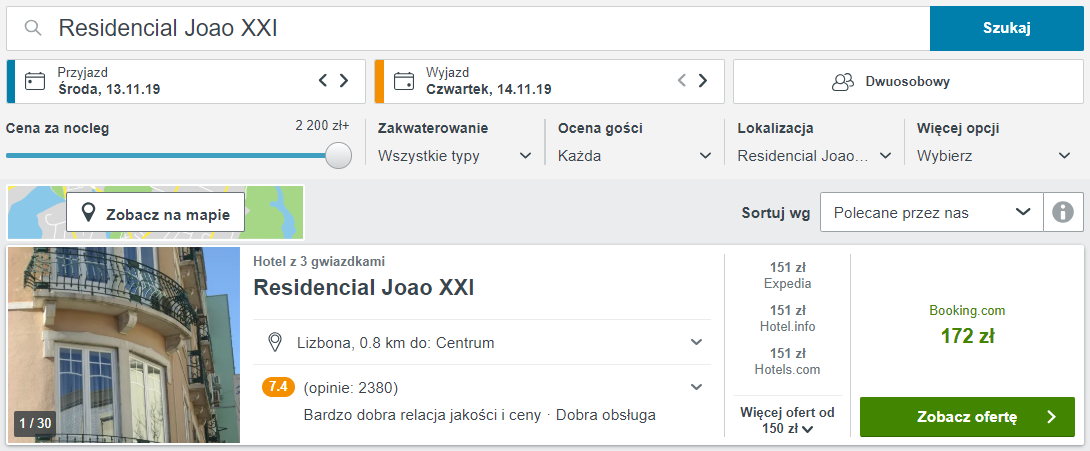Viewport: 1090px width, 451px height.
Task: Click the green Zobacz ofertę button
Action: coord(967,417)
